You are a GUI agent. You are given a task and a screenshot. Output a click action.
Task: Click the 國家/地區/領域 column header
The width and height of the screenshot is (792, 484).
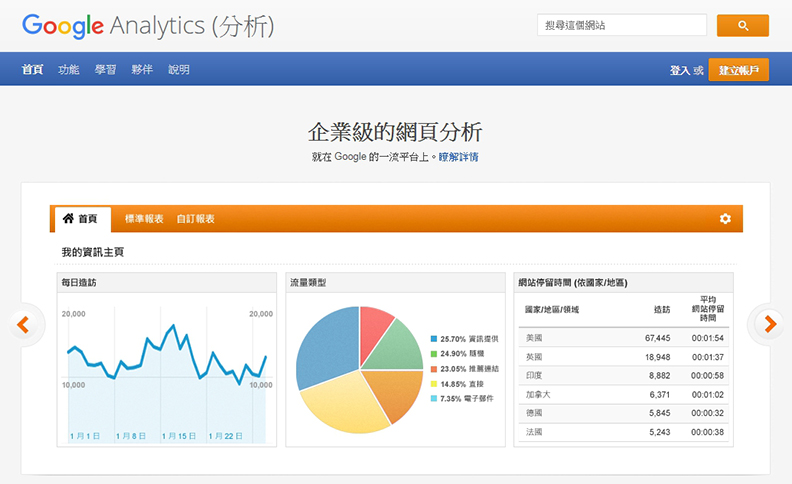click(552, 310)
